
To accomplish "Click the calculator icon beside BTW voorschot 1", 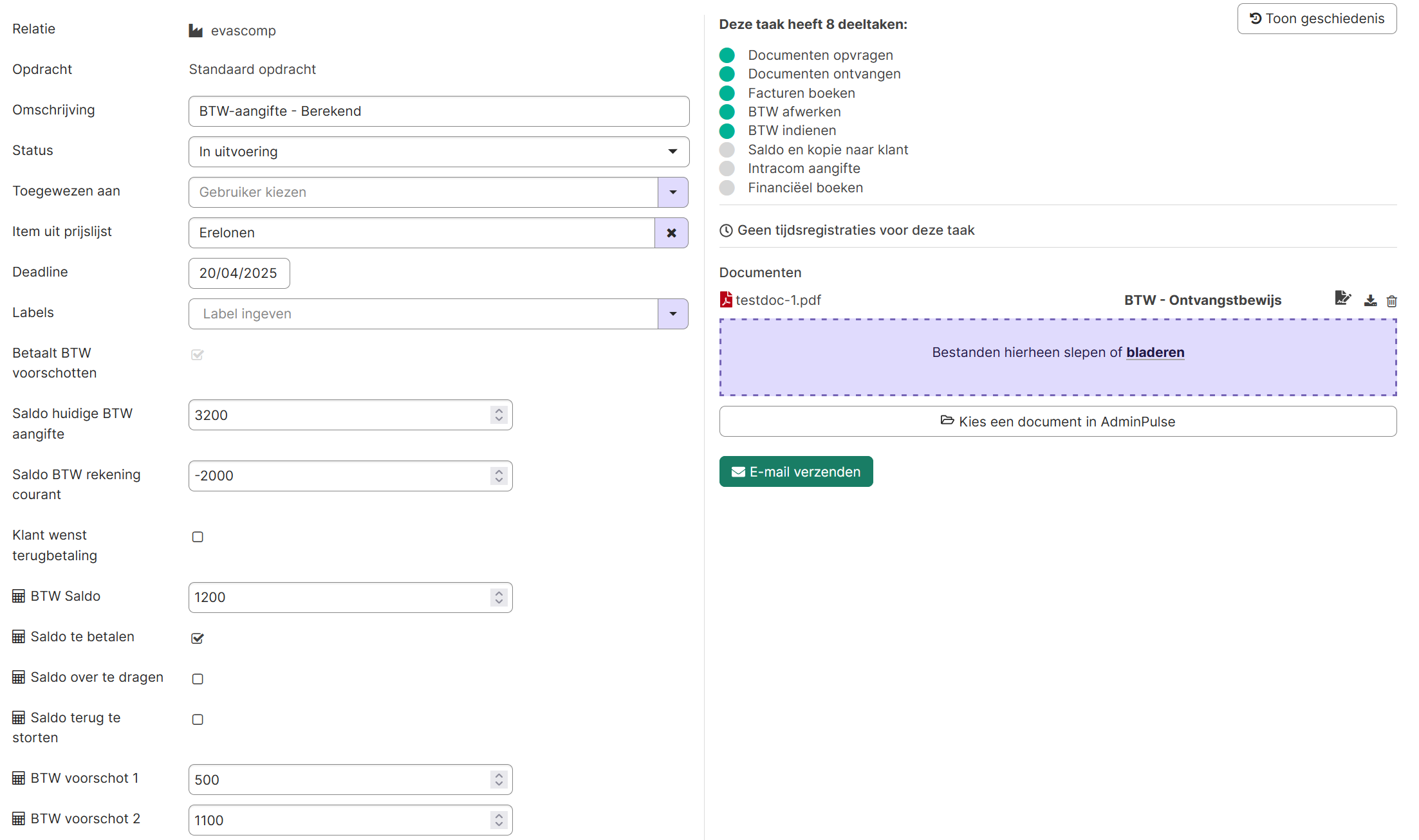I will [19, 778].
